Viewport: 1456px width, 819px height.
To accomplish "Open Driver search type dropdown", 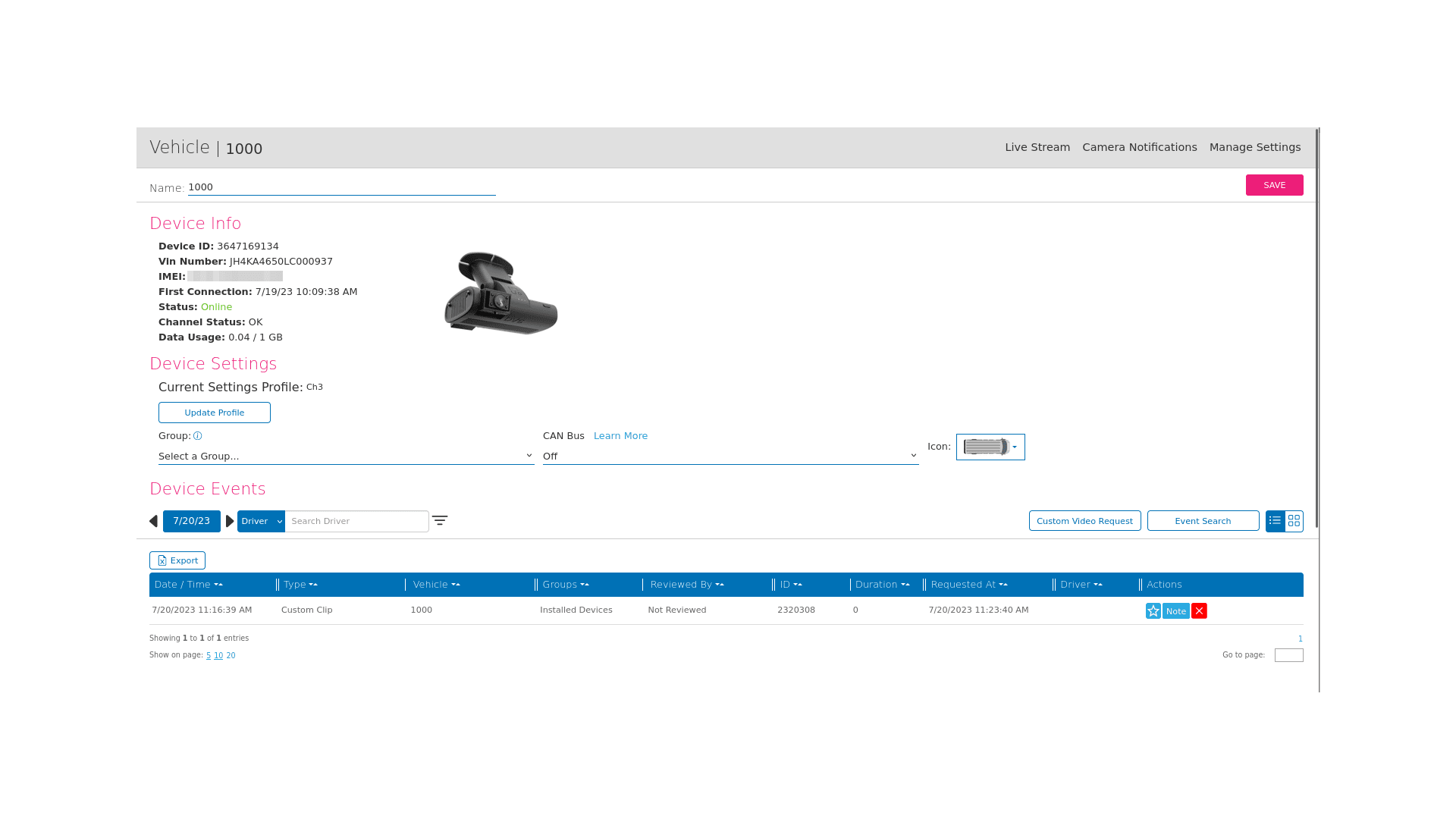I will click(261, 521).
